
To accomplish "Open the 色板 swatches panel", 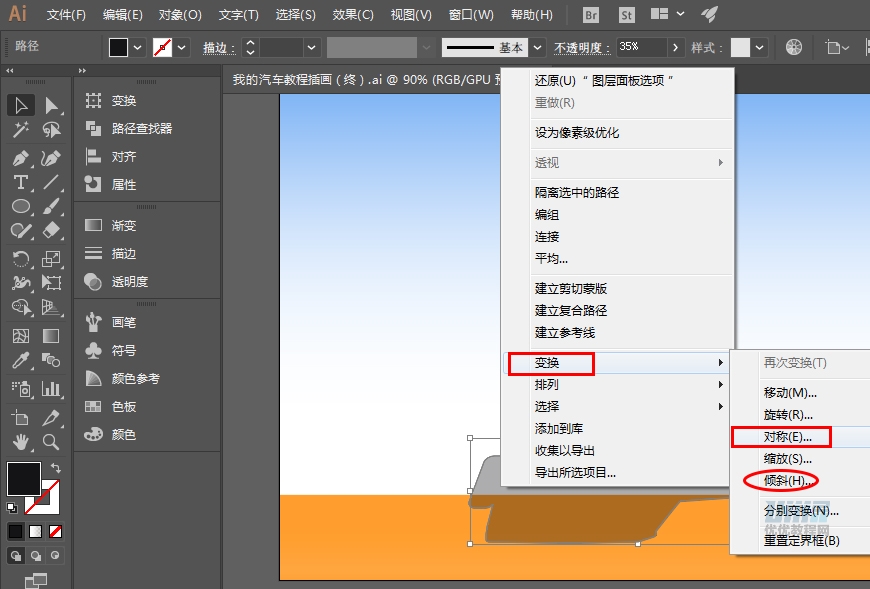I will click(x=110, y=407).
